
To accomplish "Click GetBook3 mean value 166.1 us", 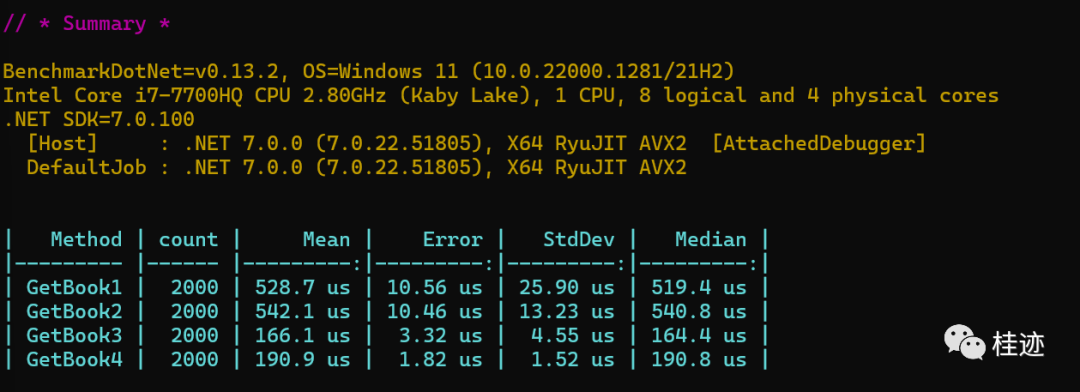I will pyautogui.click(x=302, y=336).
